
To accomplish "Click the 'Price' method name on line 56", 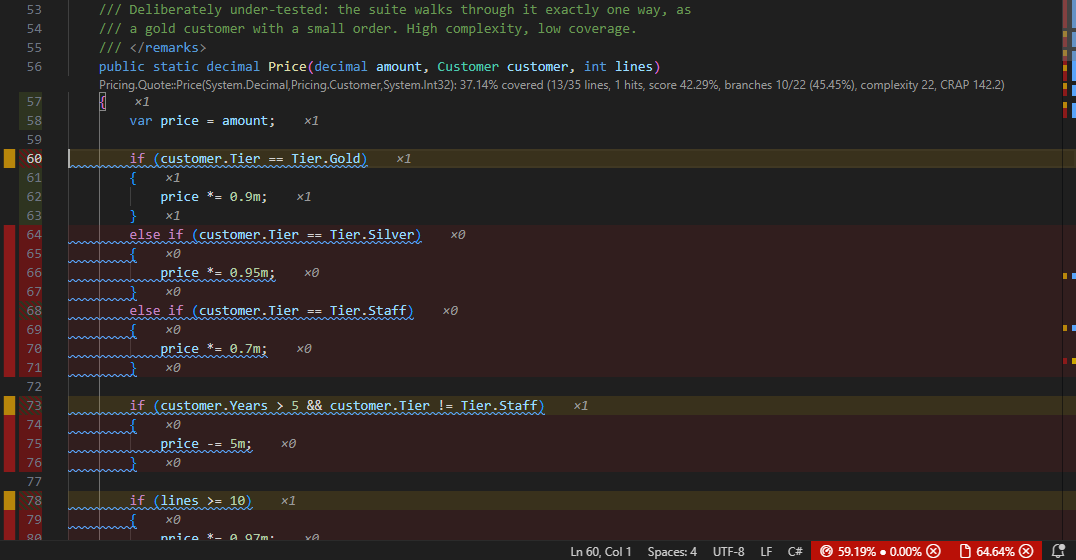I will pyautogui.click(x=287, y=67).
